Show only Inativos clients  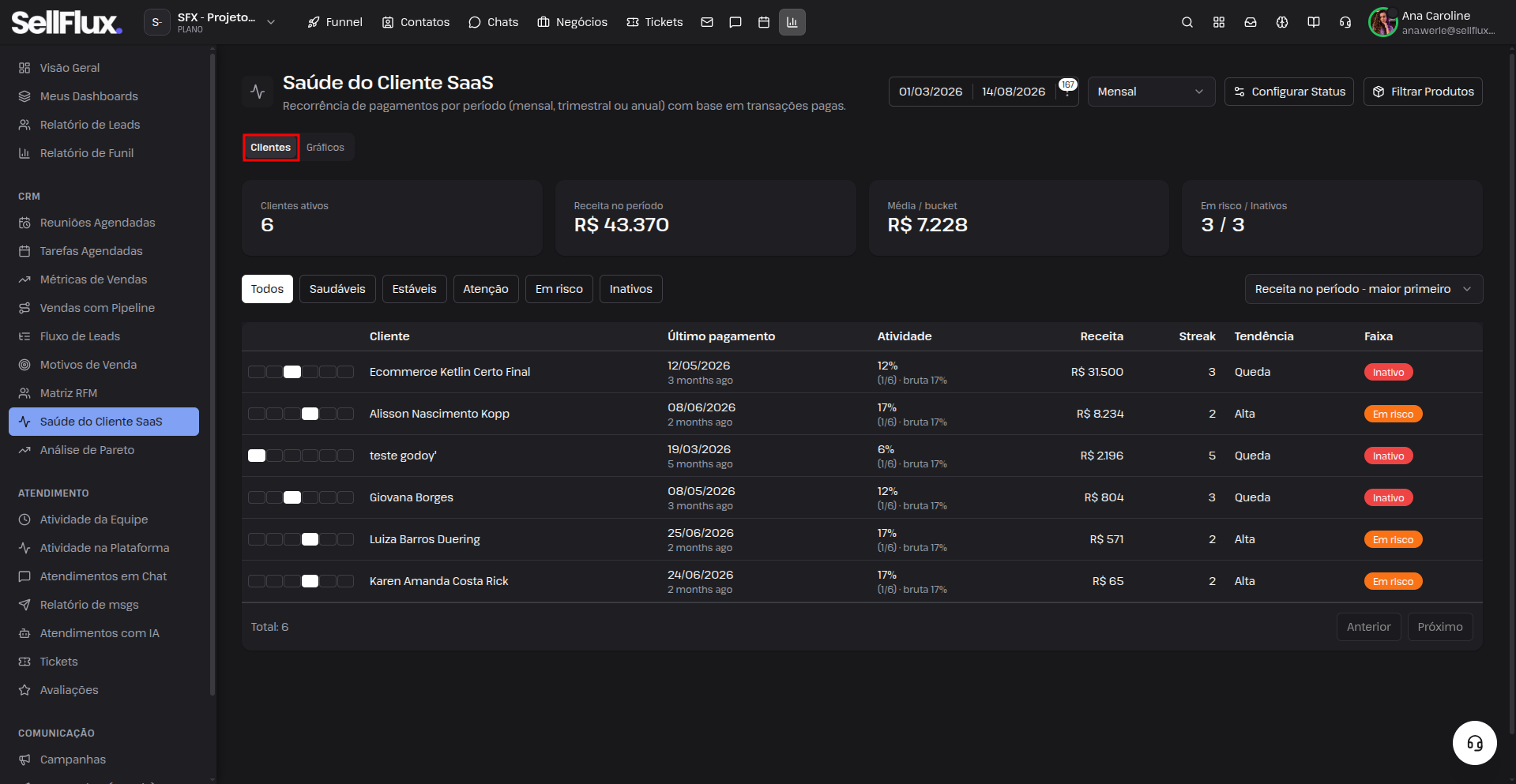pyautogui.click(x=631, y=289)
